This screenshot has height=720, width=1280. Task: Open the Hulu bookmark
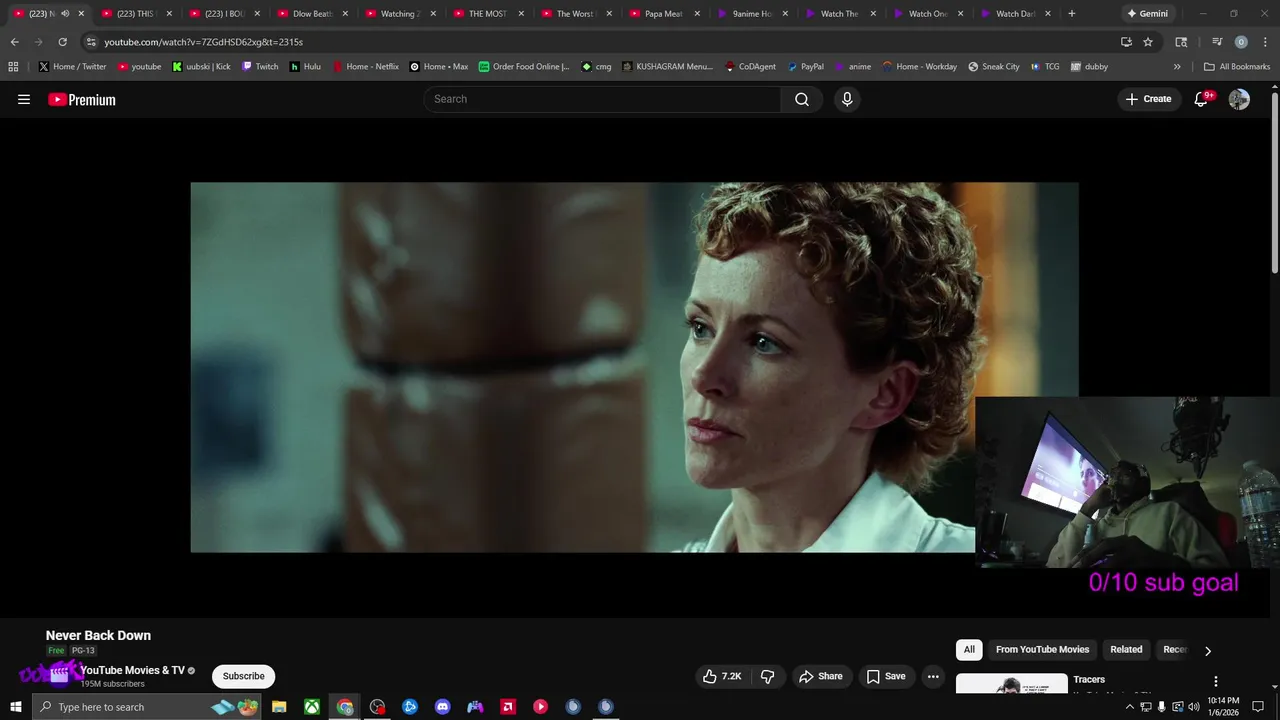pyautogui.click(x=305, y=67)
